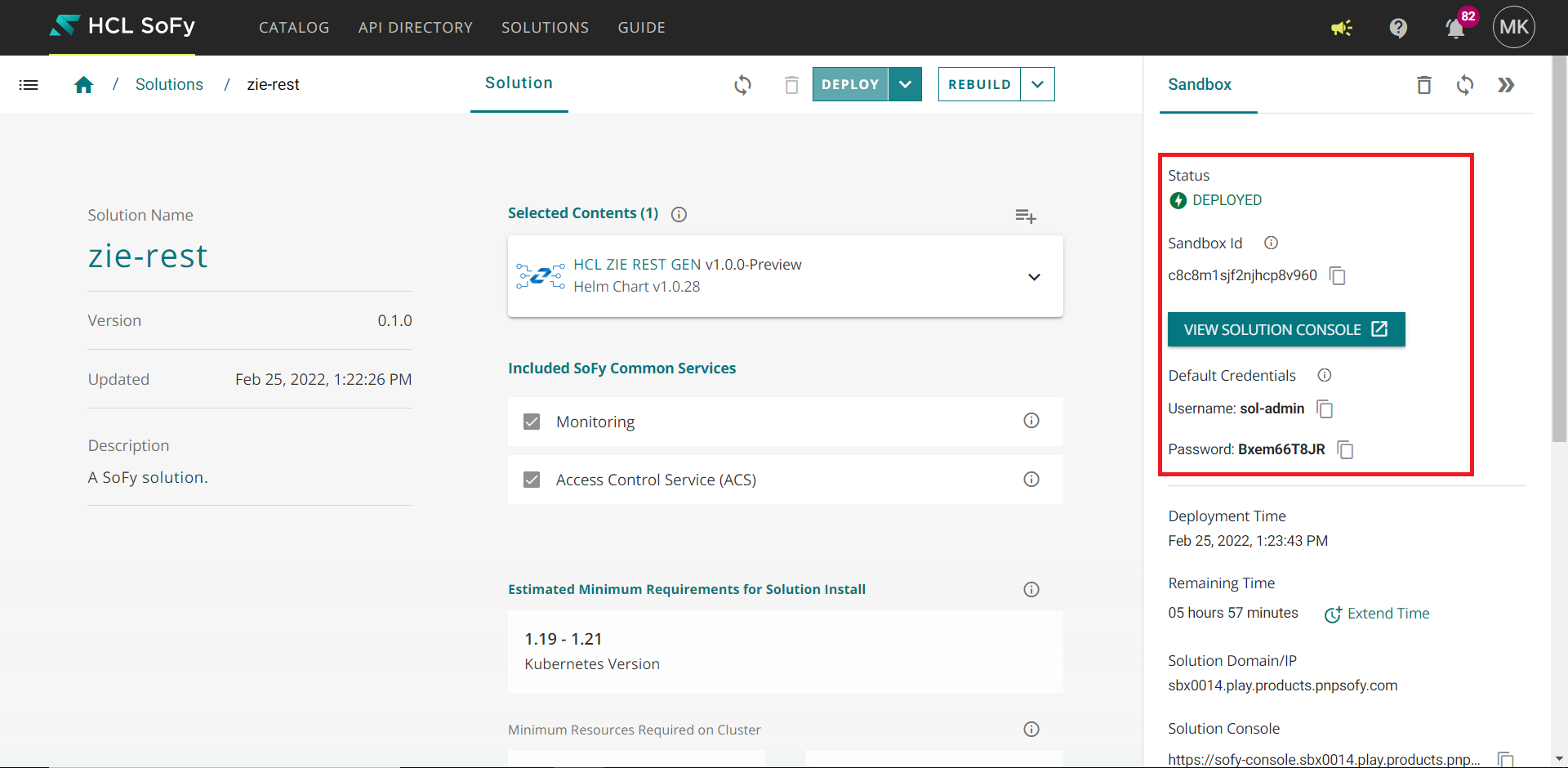Screen dimensions: 1568x768
Task: Copy the Solution Console URL
Action: (x=1505, y=761)
